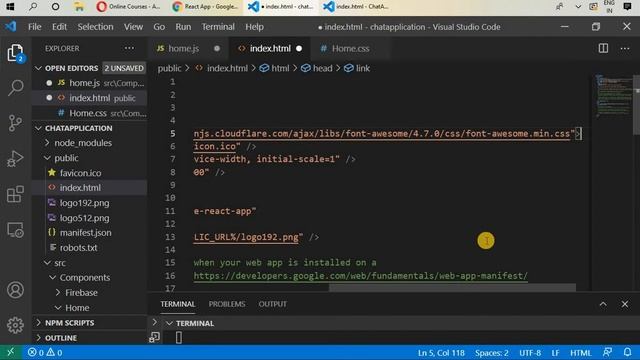
Task: Switch to Online Courses Opera taskbar window
Action: point(129,7)
